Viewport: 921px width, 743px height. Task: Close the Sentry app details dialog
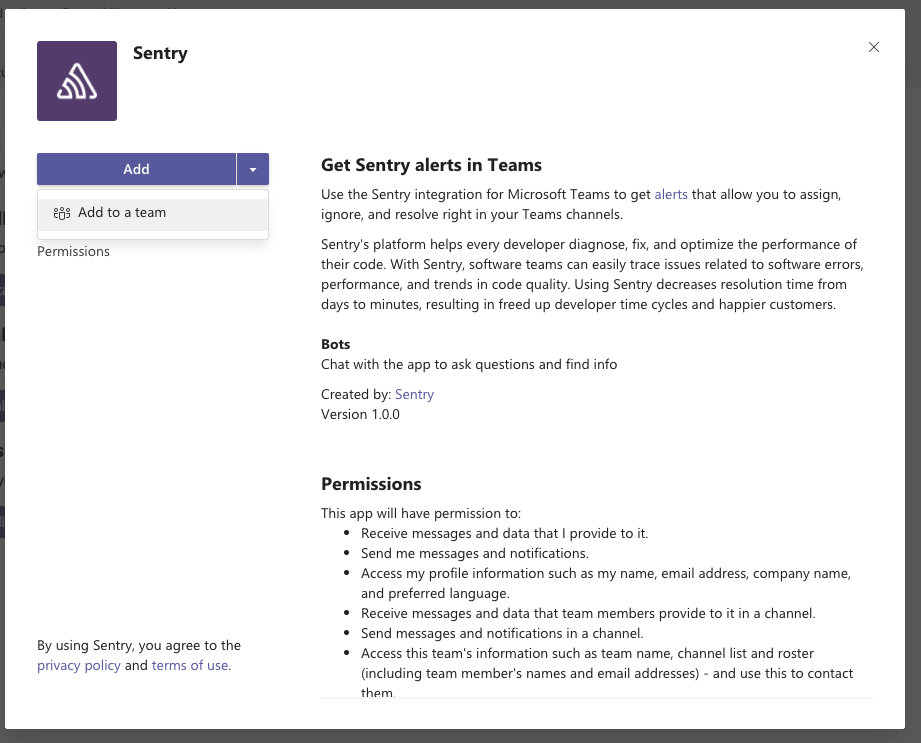click(x=874, y=47)
